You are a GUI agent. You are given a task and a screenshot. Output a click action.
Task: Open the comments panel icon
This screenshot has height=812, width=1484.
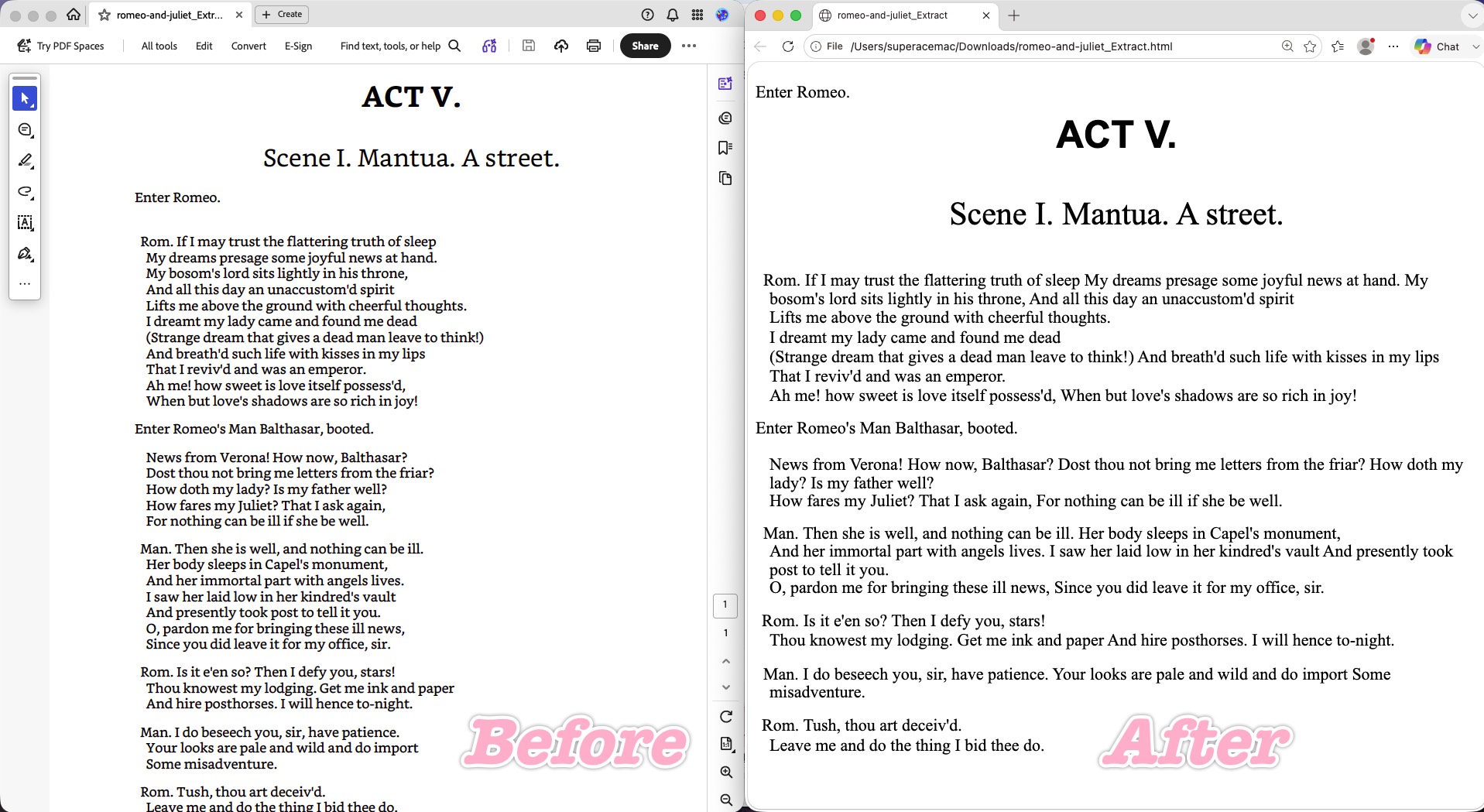pyautogui.click(x=725, y=118)
